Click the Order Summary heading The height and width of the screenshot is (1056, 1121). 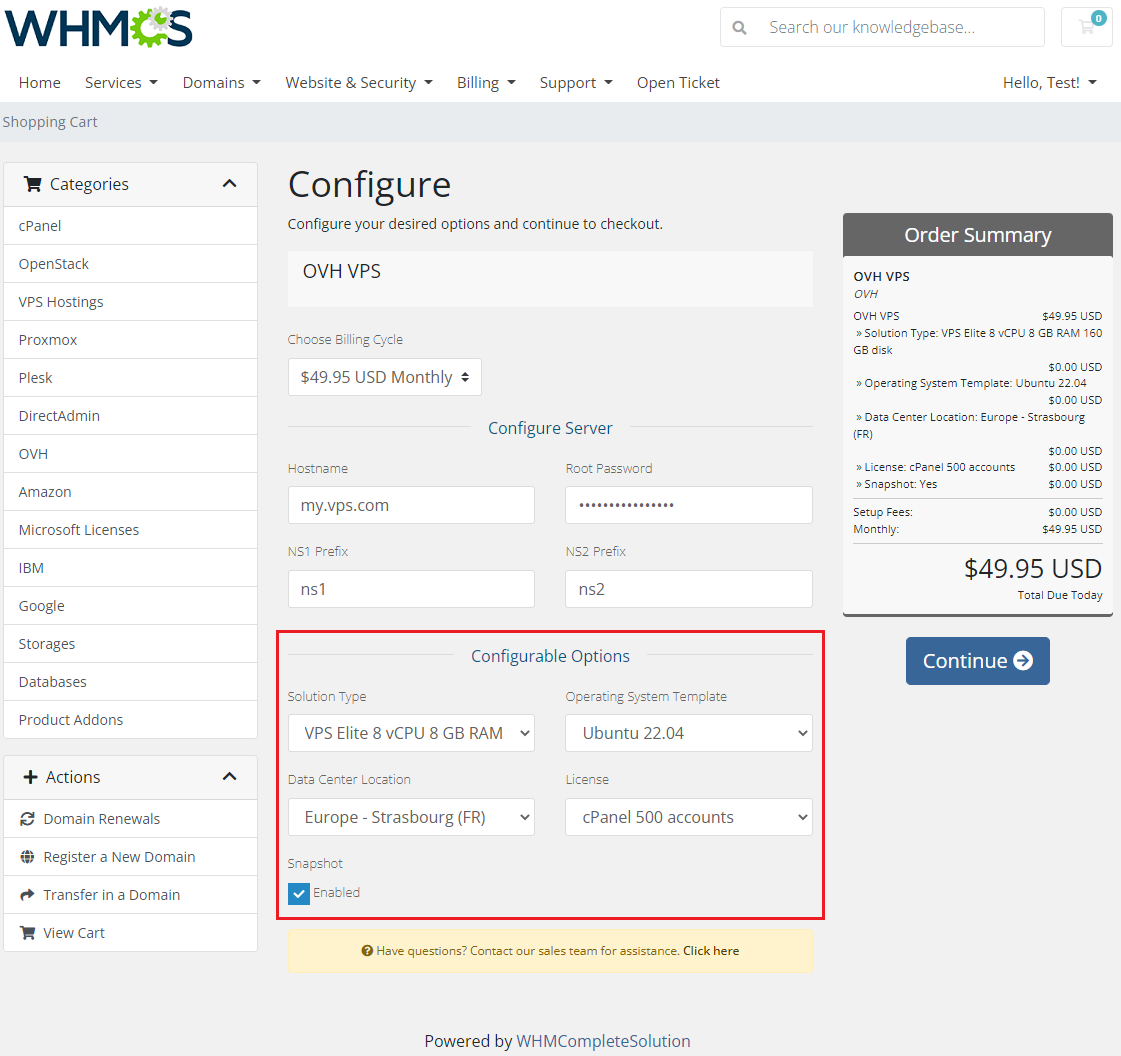click(x=977, y=235)
